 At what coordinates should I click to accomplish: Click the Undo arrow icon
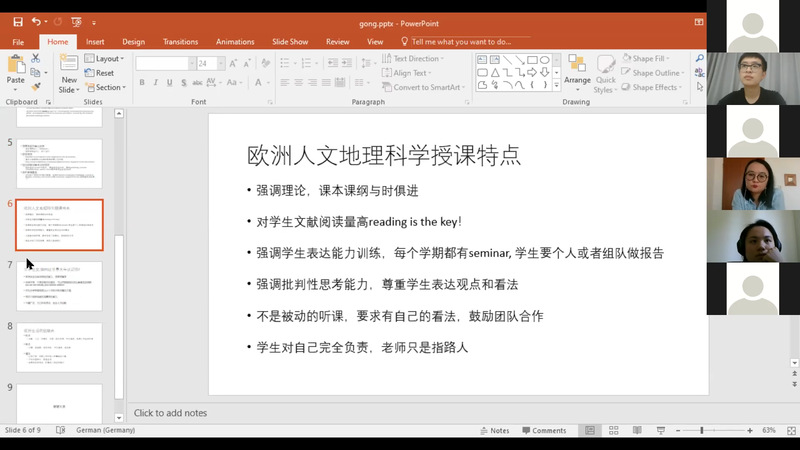pos(36,21)
